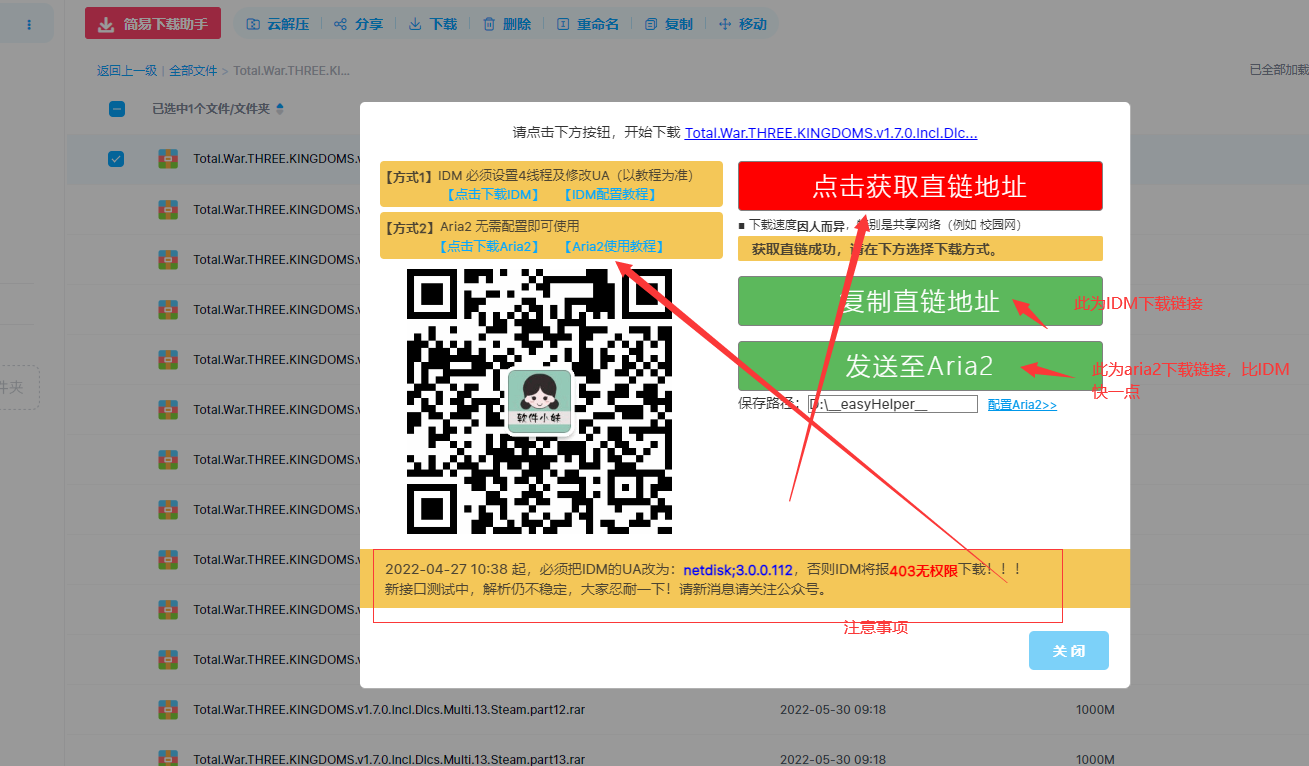Image resolution: width=1309 pixels, height=766 pixels.
Task: Click the green 复制直链地址 button
Action: pos(920,301)
